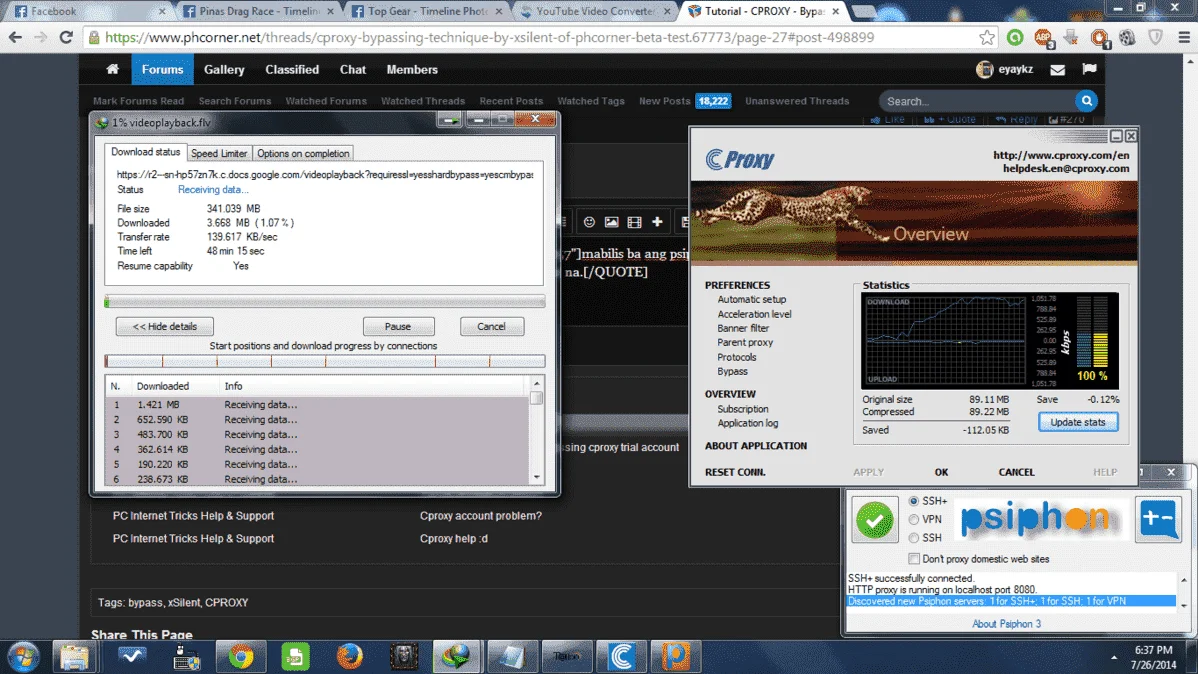Bookmark this page with the star
The image size is (1198, 674).
[987, 37]
